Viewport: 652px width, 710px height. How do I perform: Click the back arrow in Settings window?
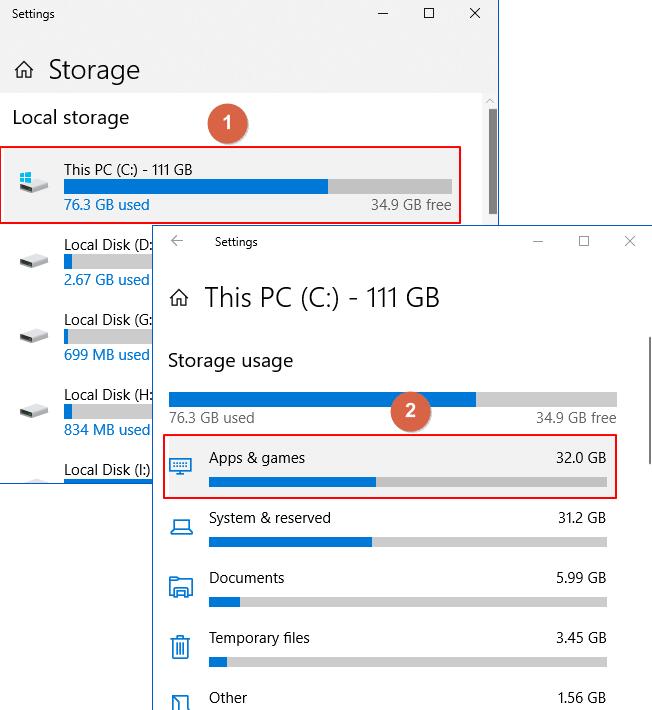point(177,241)
